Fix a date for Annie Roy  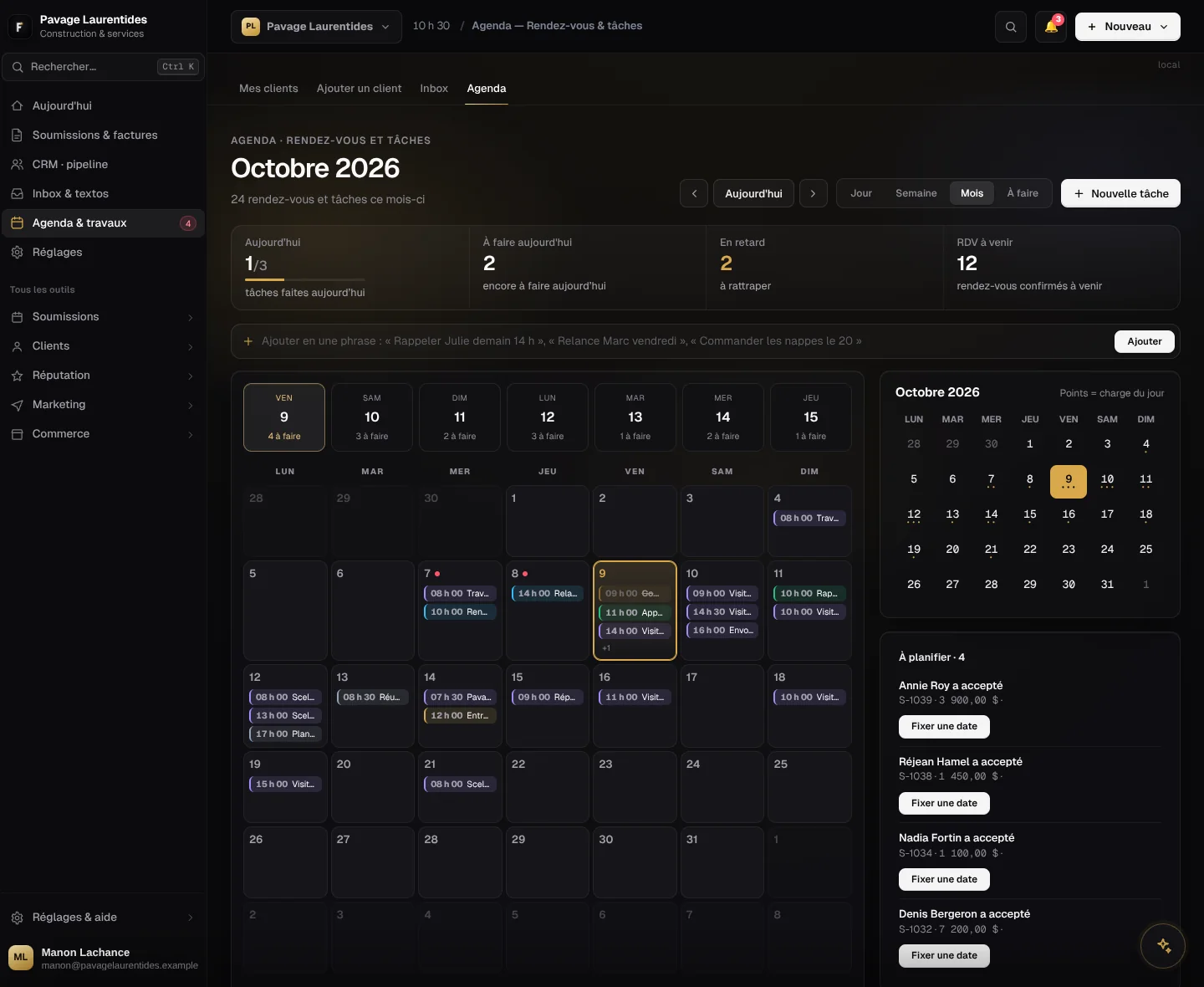click(944, 727)
